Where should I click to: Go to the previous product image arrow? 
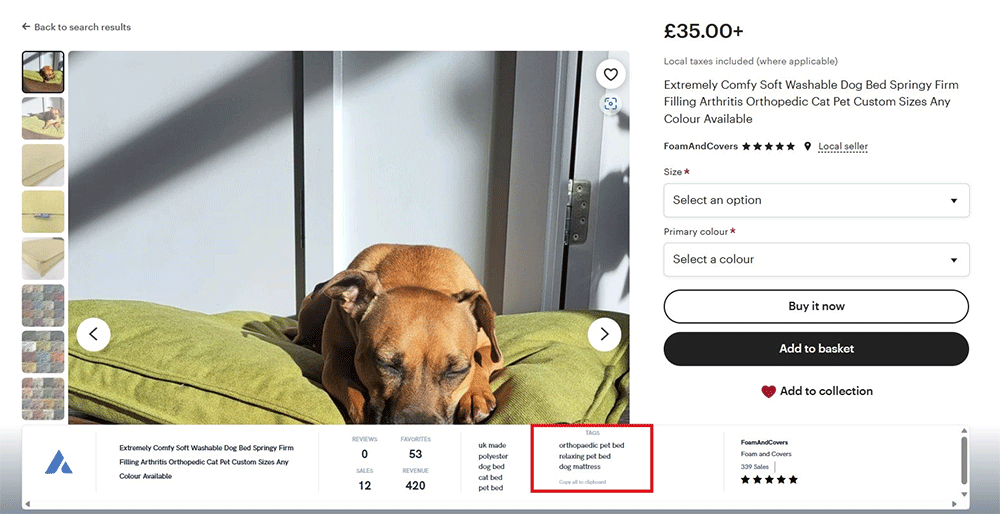(93, 334)
